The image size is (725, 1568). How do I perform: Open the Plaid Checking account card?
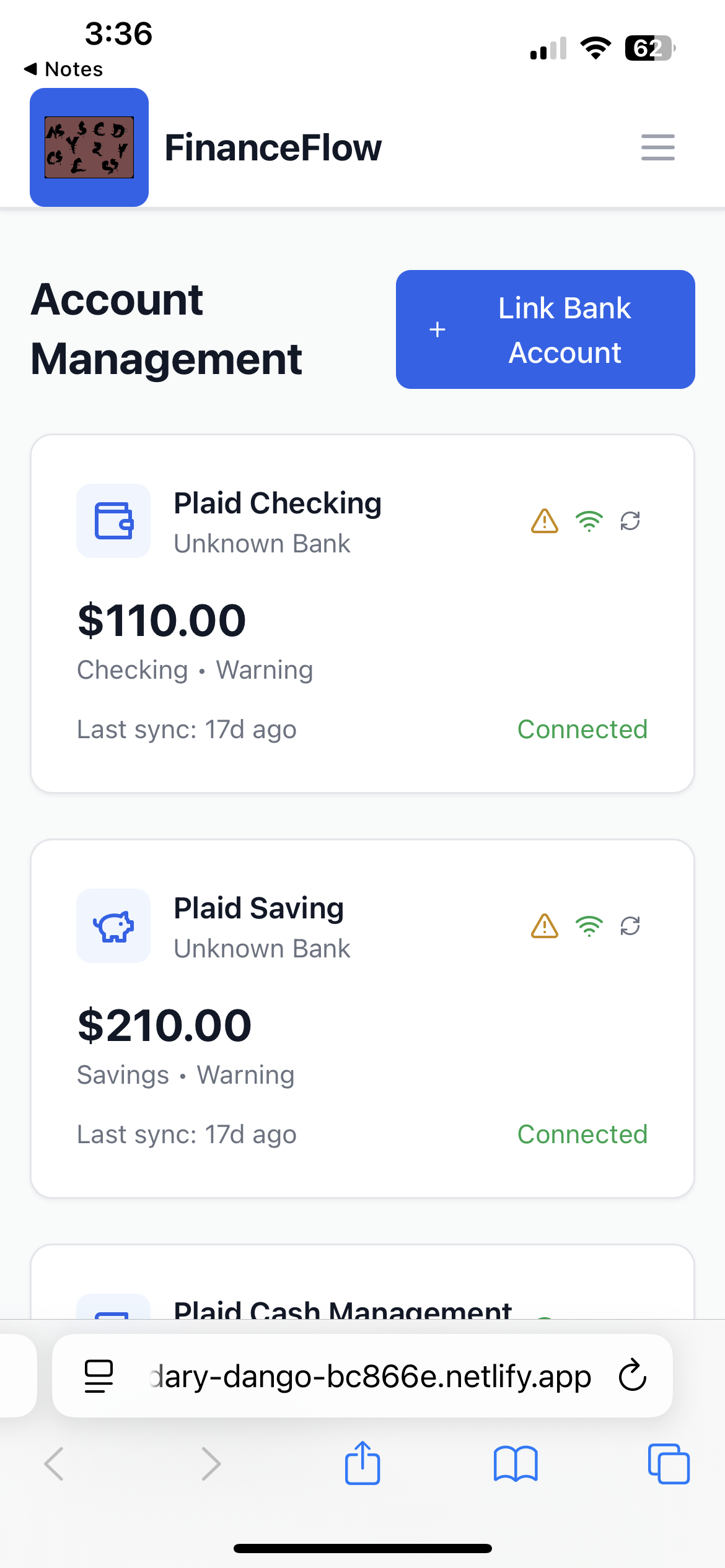[362, 613]
